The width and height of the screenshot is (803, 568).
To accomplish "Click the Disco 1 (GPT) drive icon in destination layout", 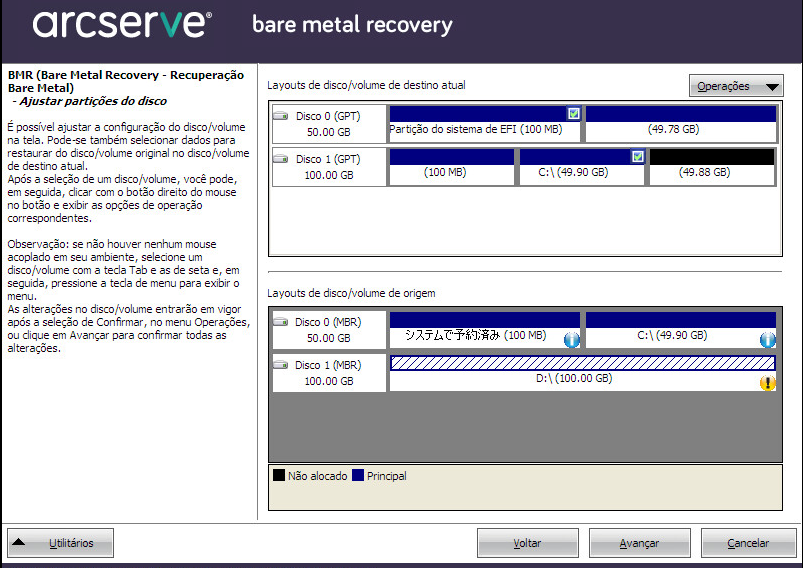I will 280,159.
